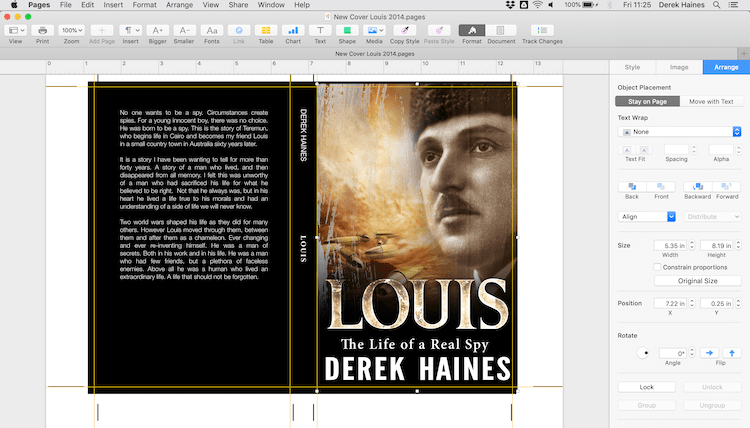Open the Fonts panel icon
The width and height of the screenshot is (750, 428).
pos(211,30)
